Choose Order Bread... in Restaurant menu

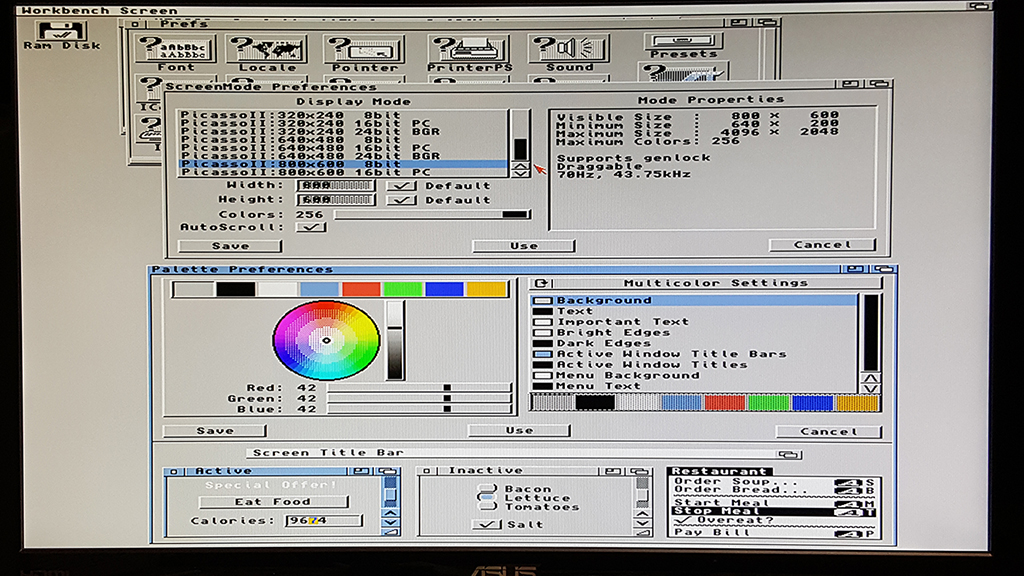pos(774,490)
